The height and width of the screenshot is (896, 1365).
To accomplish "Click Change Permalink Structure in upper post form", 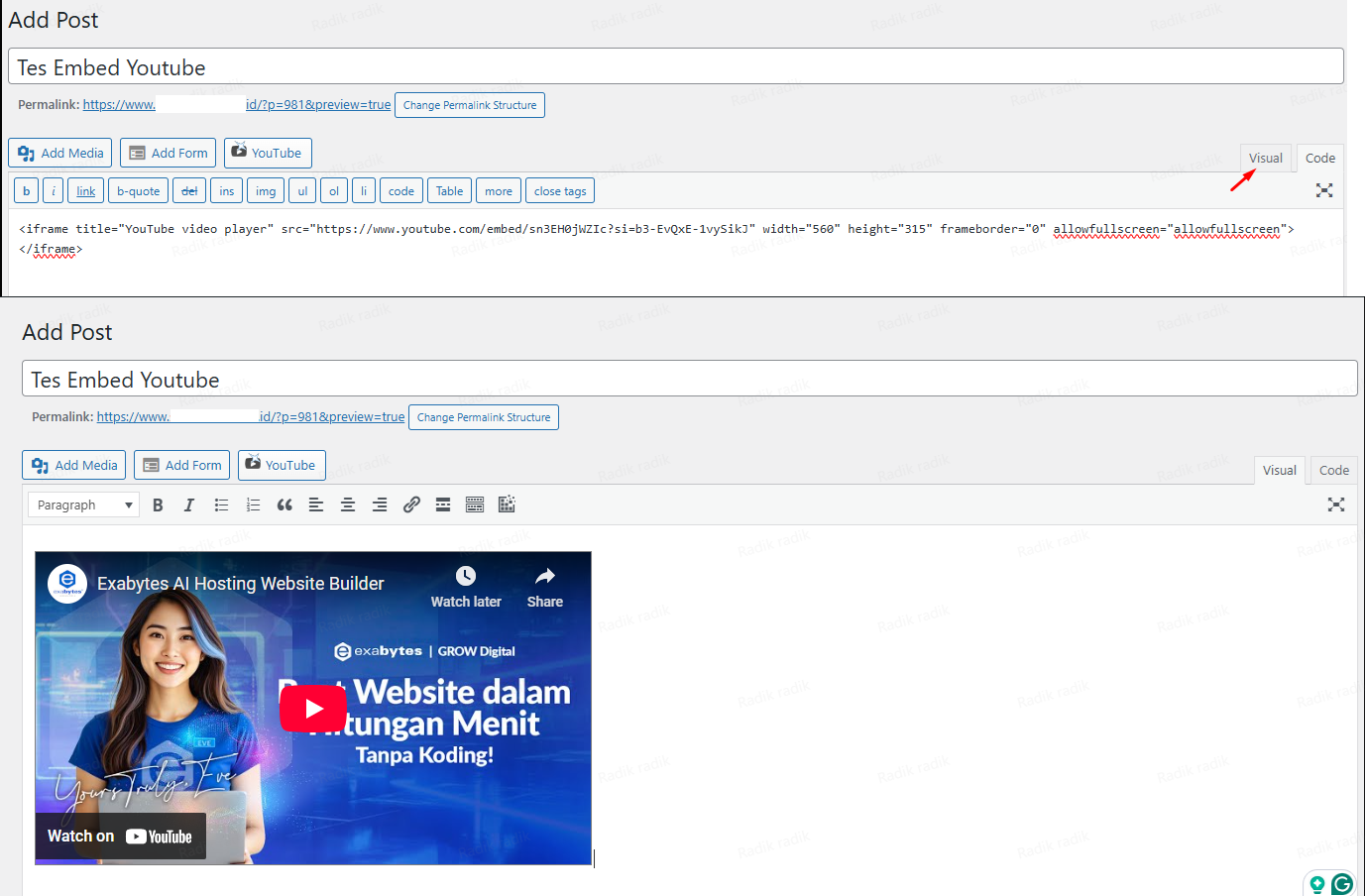I will click(470, 105).
